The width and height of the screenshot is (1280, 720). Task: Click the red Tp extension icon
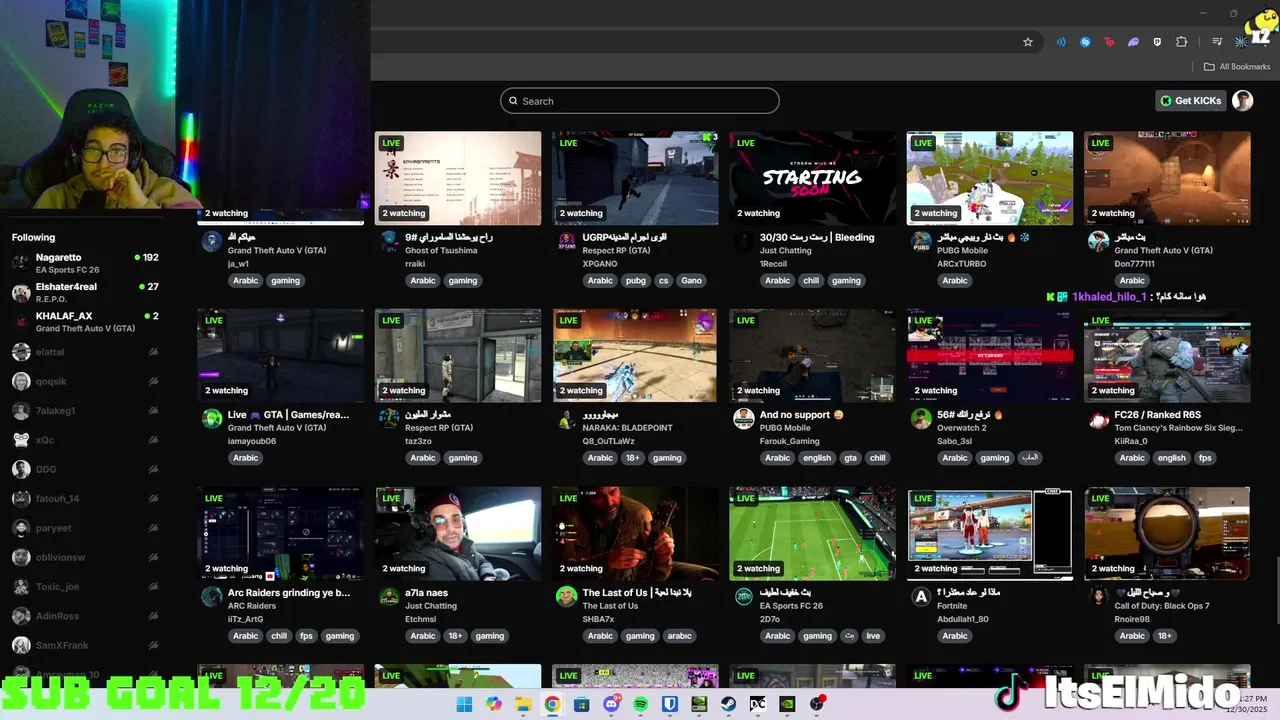pyautogui.click(x=1109, y=42)
